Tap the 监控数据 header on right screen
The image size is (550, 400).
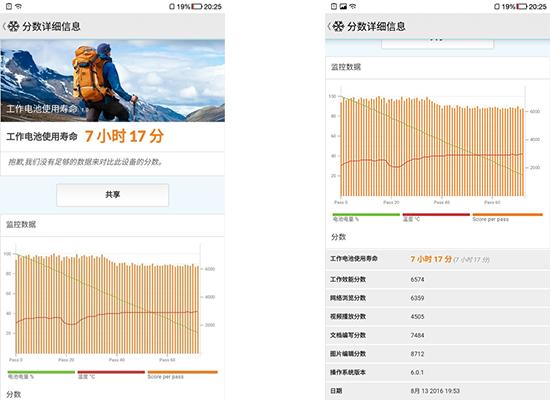click(346, 67)
